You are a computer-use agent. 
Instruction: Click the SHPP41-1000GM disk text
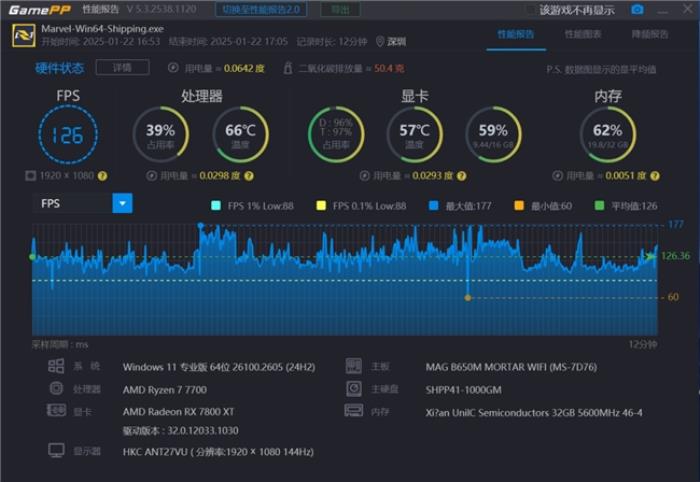463,390
